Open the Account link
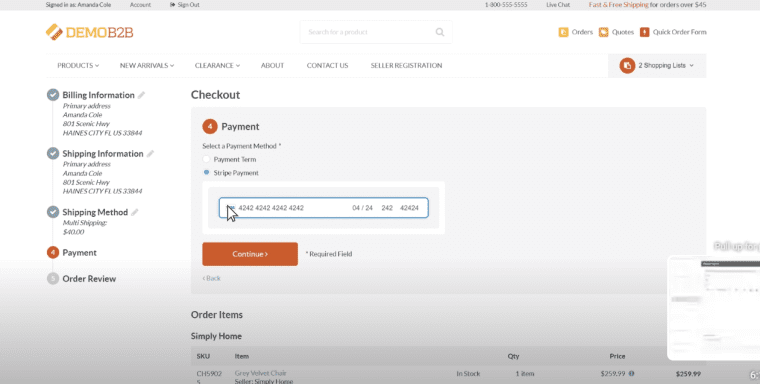Viewport: 760px width, 384px height. click(x=140, y=5)
